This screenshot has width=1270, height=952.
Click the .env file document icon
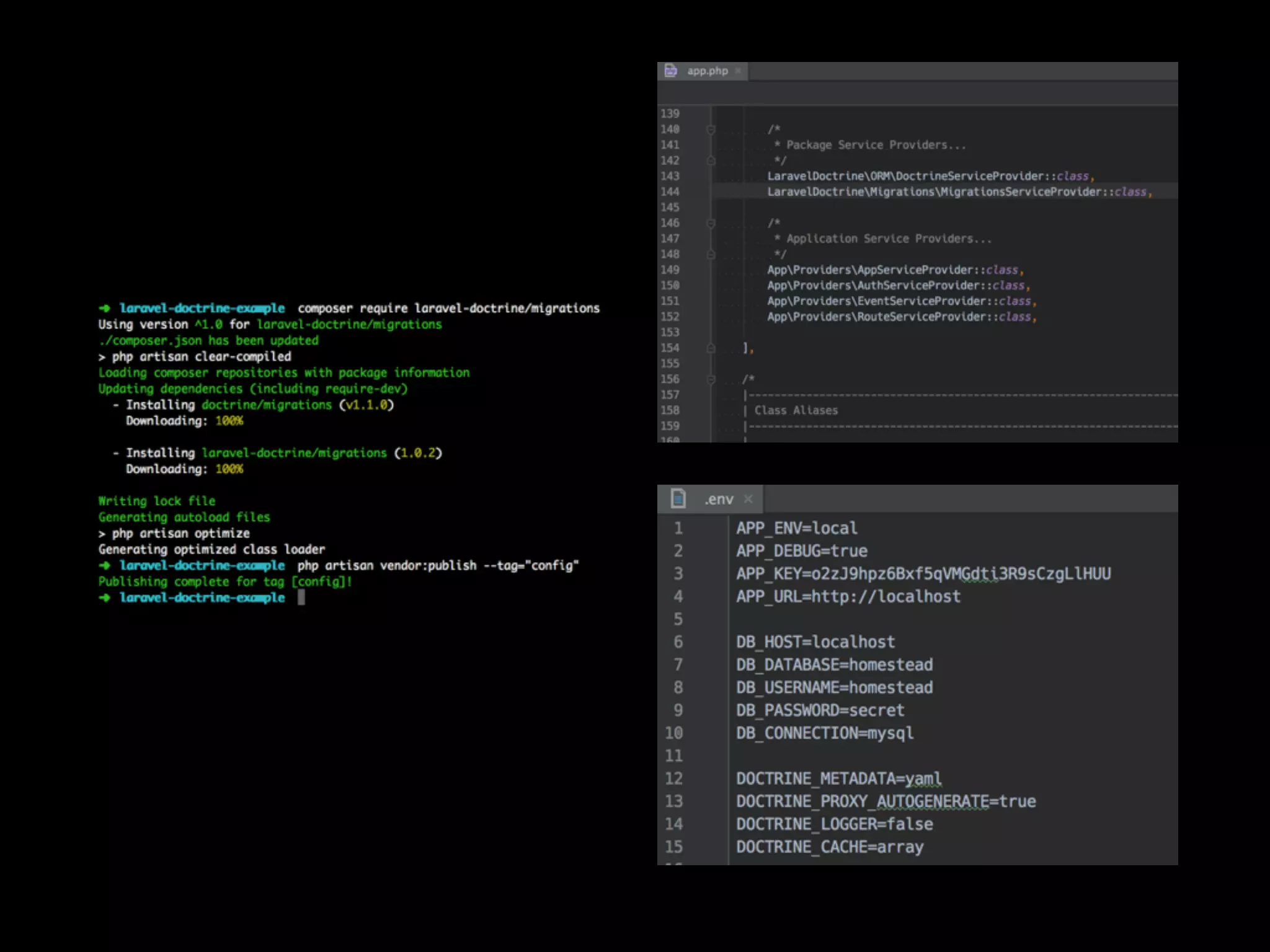point(678,498)
